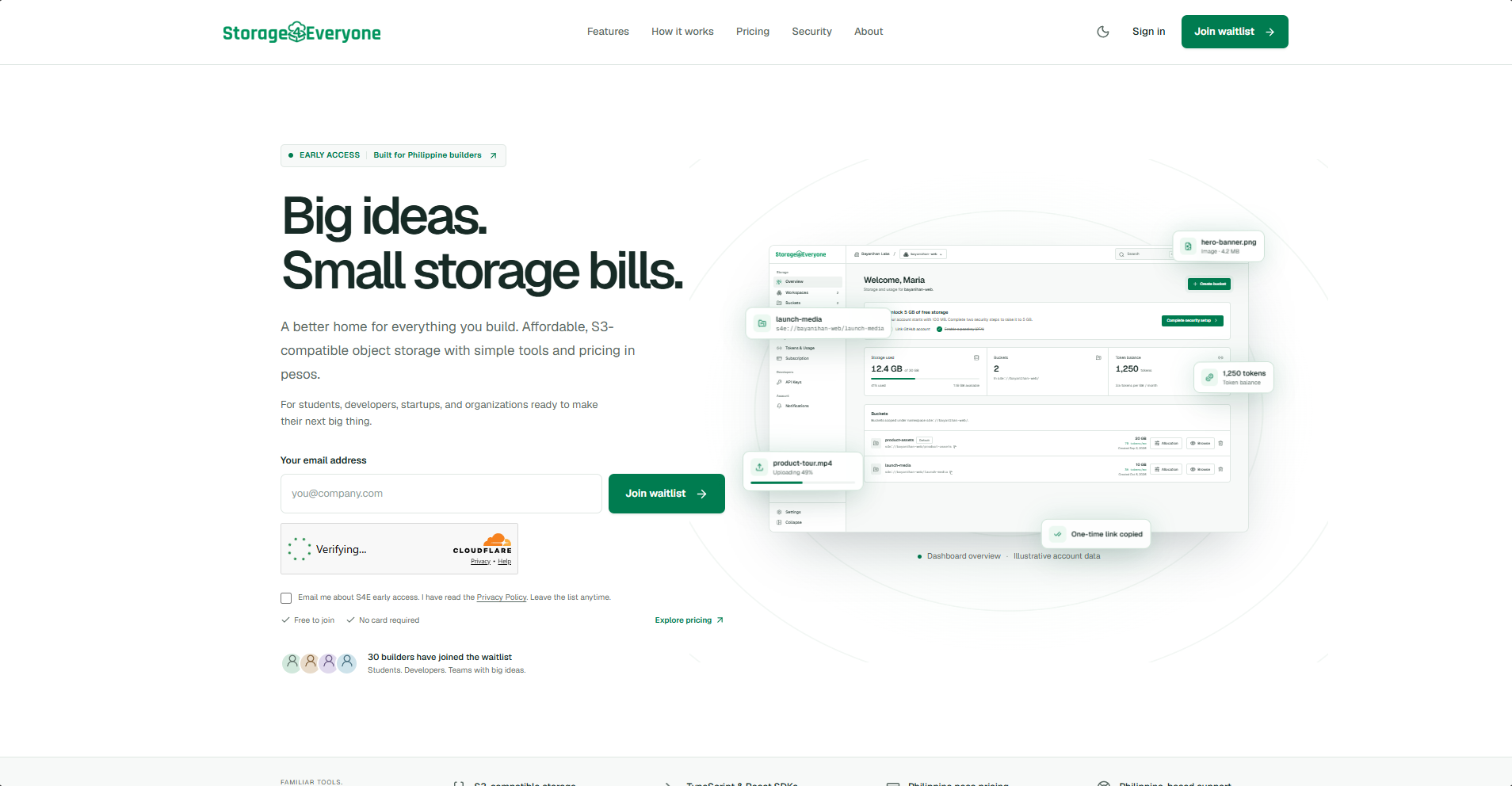This screenshot has width=1512, height=786.
Task: Click the trash icon in product-assets bucket row
Action: [x=1220, y=444]
